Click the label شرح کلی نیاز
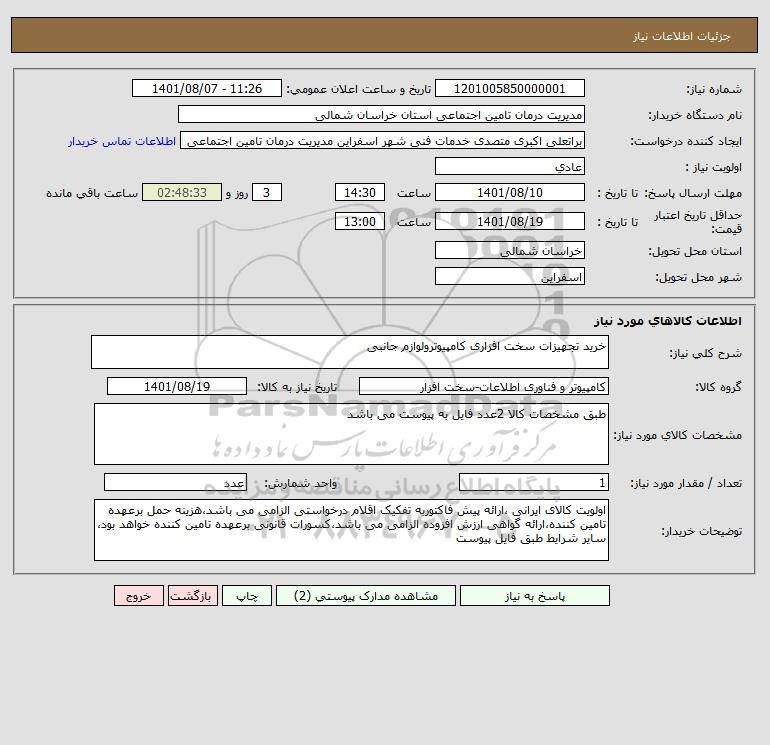Screen dimensions: 770x745 click(x=706, y=353)
